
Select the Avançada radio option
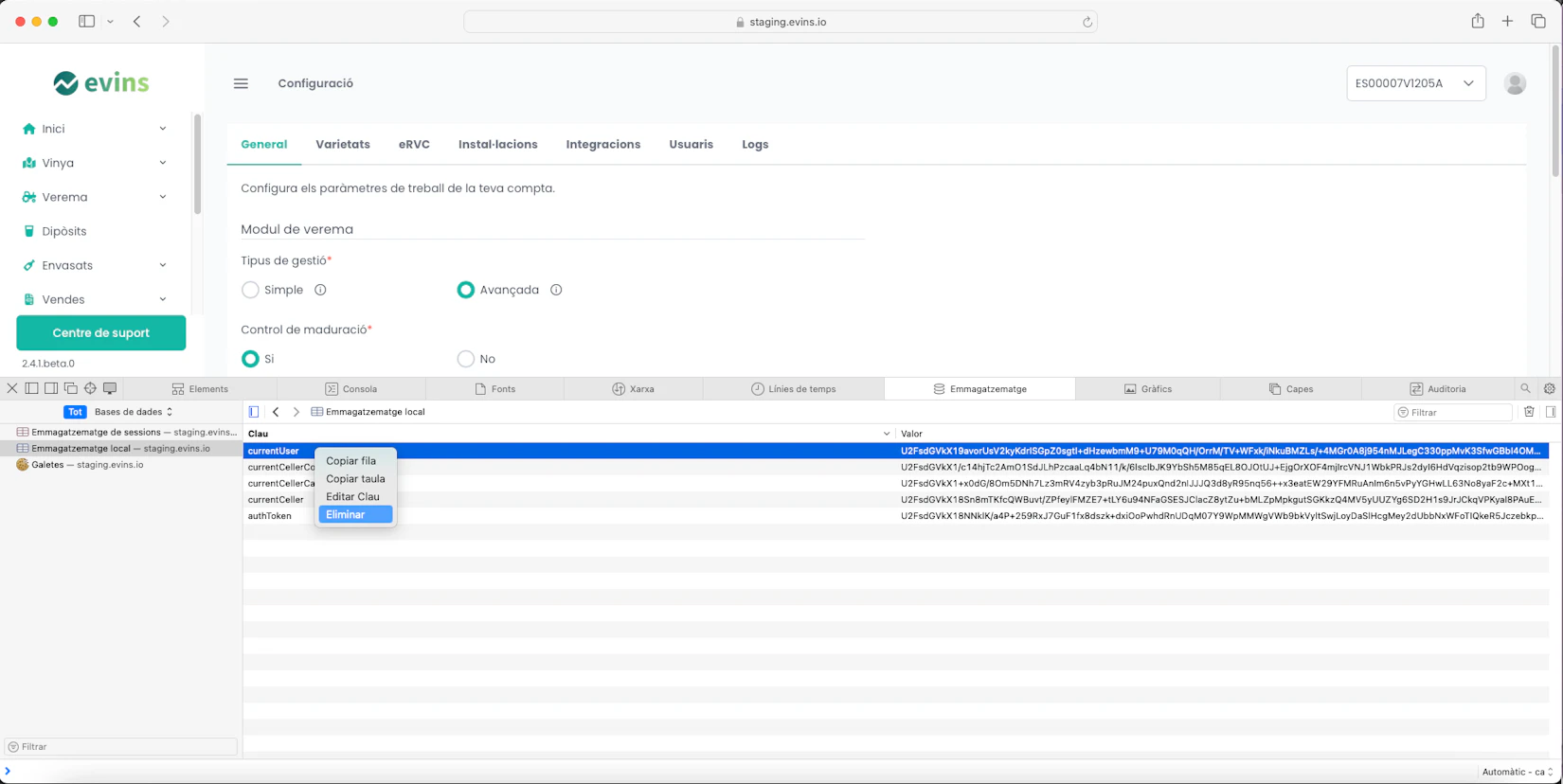point(465,290)
